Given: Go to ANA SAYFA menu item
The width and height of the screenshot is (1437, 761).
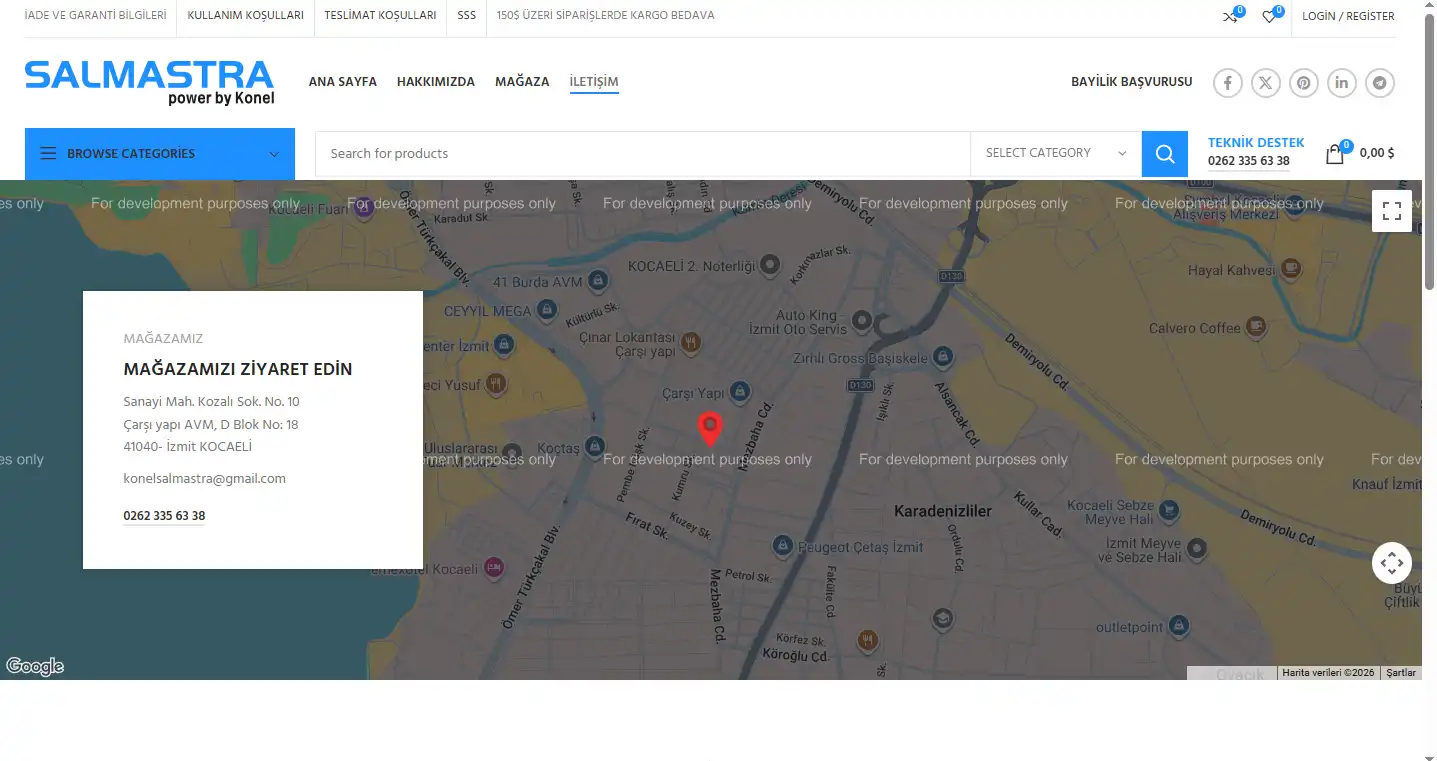Looking at the screenshot, I should (x=343, y=82).
